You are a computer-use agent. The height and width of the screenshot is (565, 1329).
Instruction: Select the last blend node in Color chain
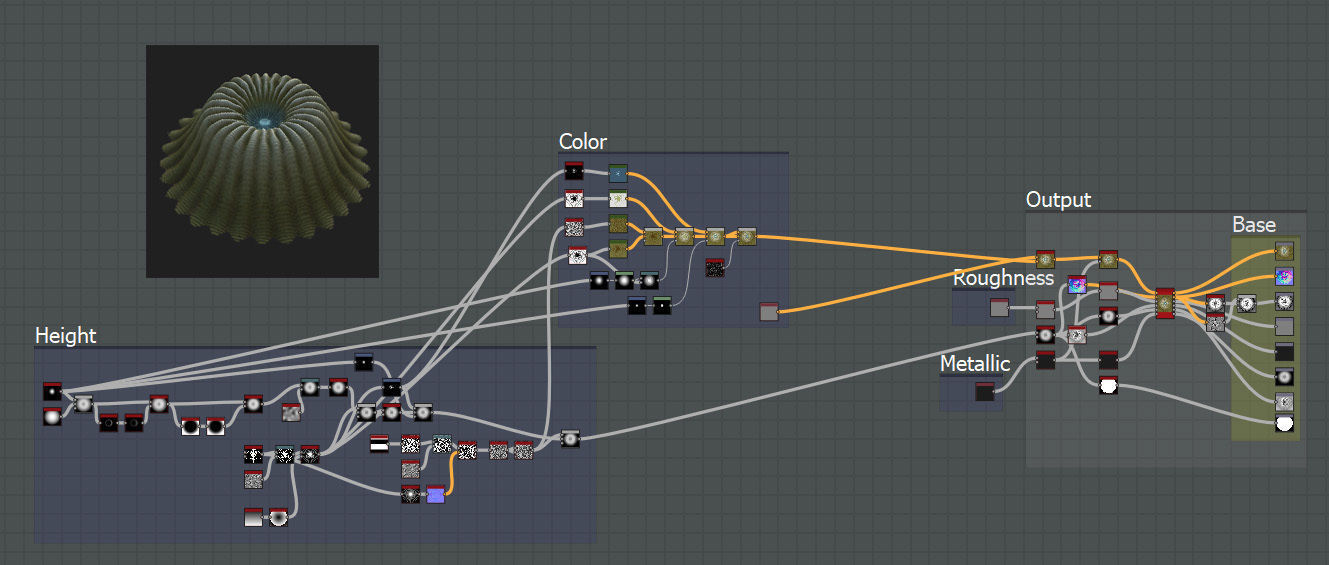(x=747, y=237)
